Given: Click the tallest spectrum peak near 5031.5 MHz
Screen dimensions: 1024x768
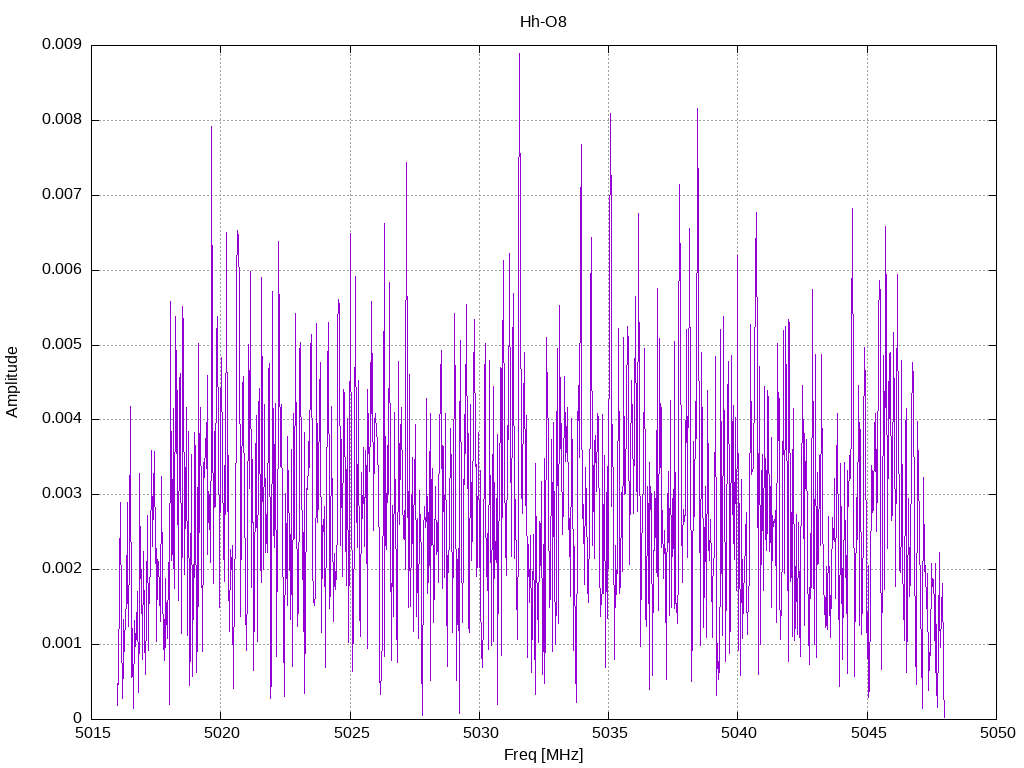Looking at the screenshot, I should pyautogui.click(x=519, y=55).
